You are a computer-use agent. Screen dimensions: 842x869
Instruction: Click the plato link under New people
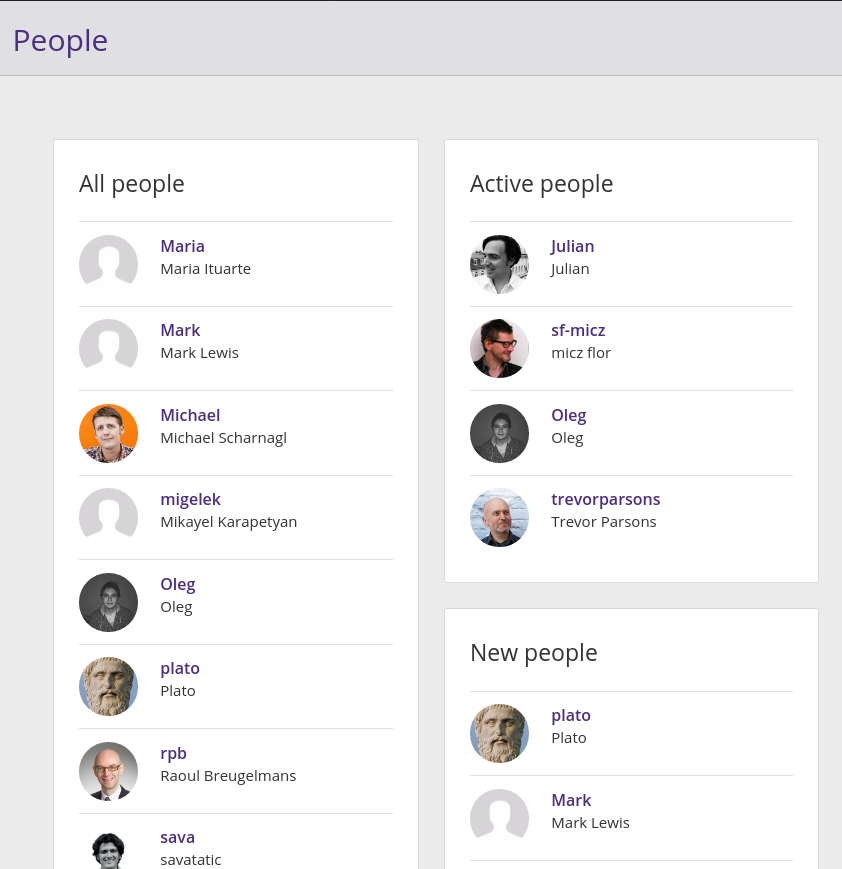coord(571,716)
